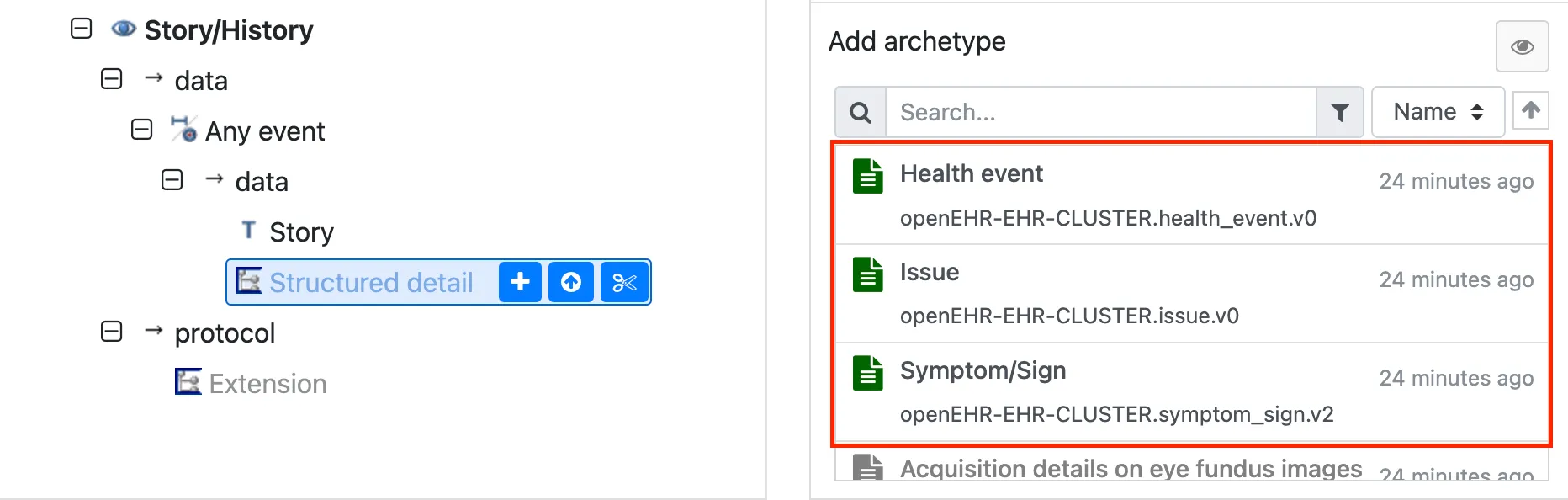Collapse the Story/History root node
This screenshot has width=1568, height=500.
tap(82, 29)
